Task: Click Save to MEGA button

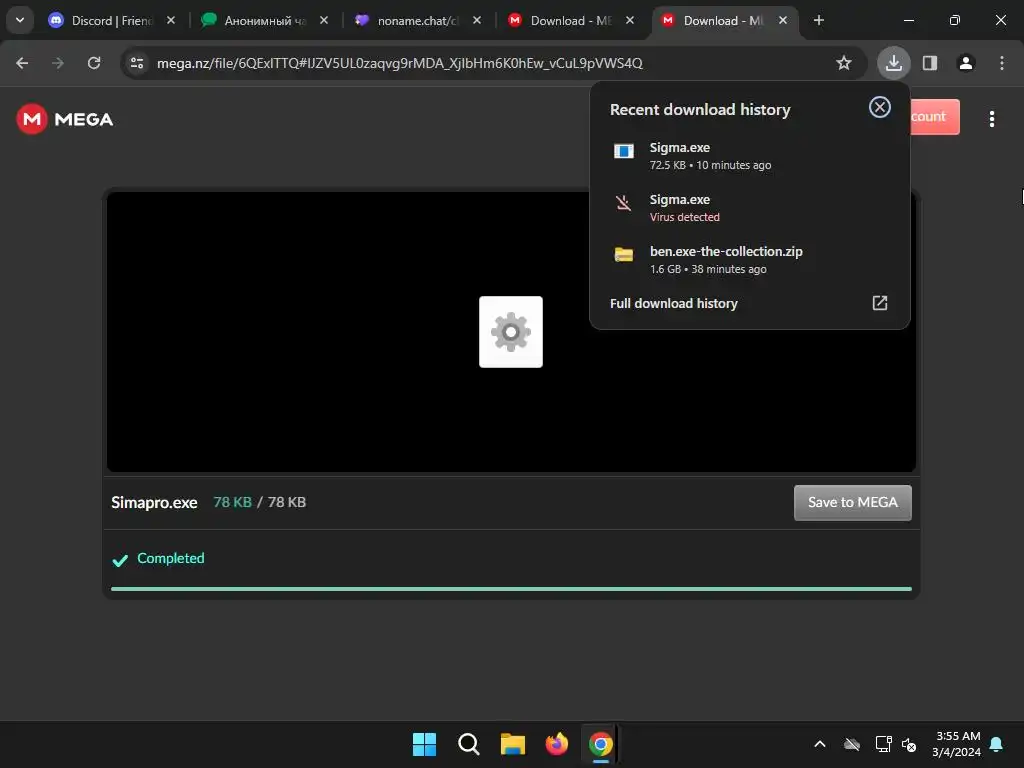Action: [852, 502]
